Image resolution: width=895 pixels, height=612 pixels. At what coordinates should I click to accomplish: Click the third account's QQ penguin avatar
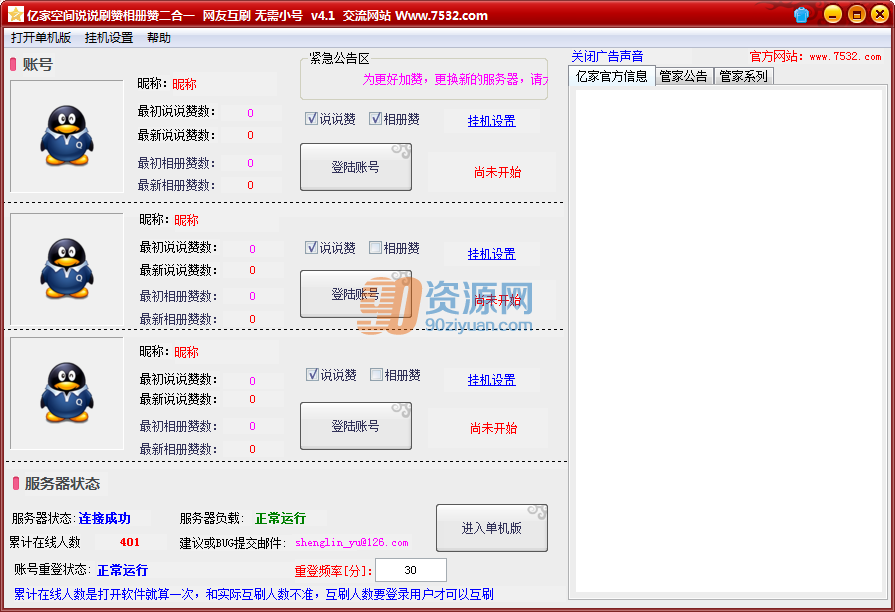[67, 393]
